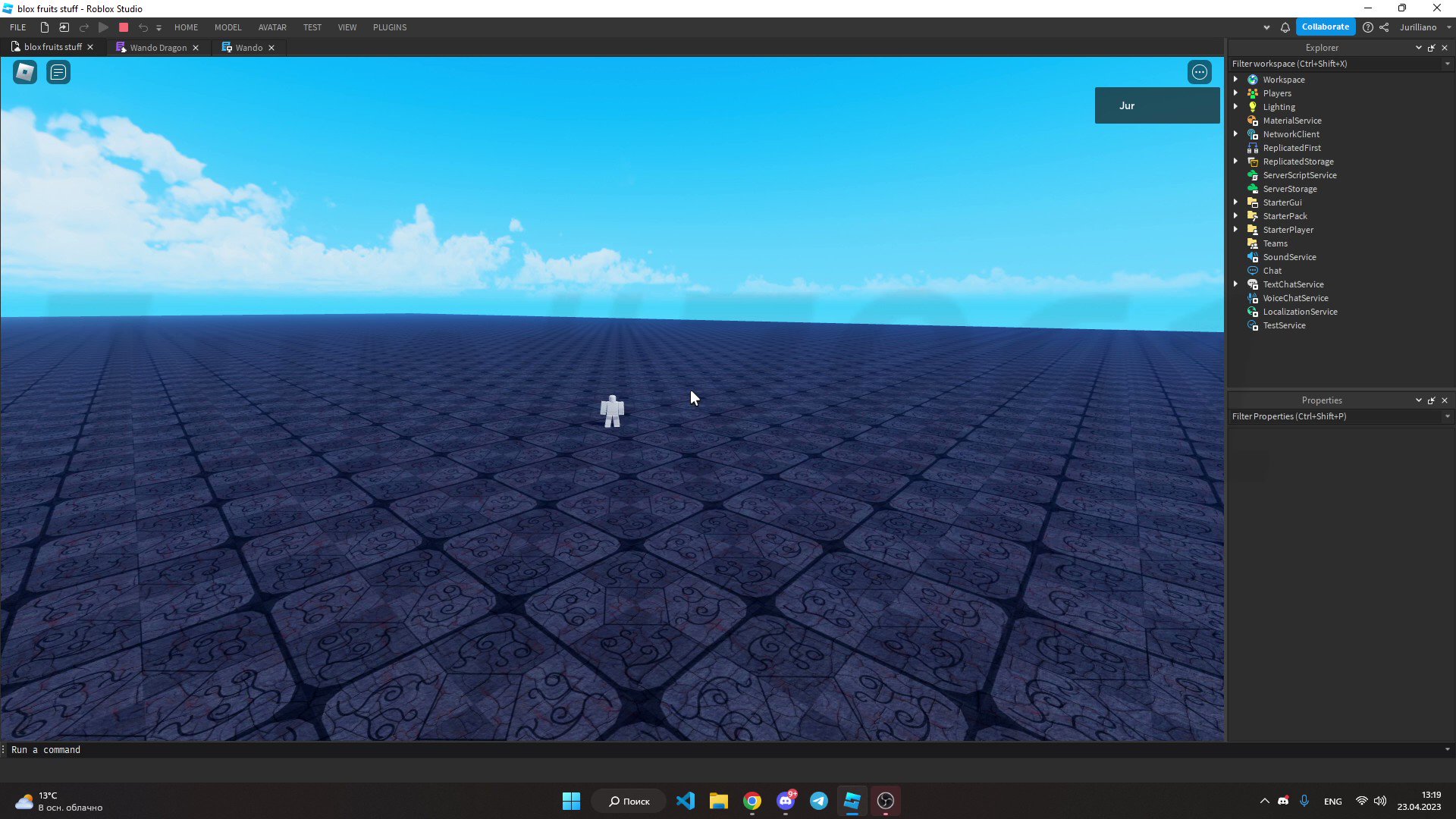Expand the StarterPlayer tree node
The image size is (1456, 819).
(1236, 230)
